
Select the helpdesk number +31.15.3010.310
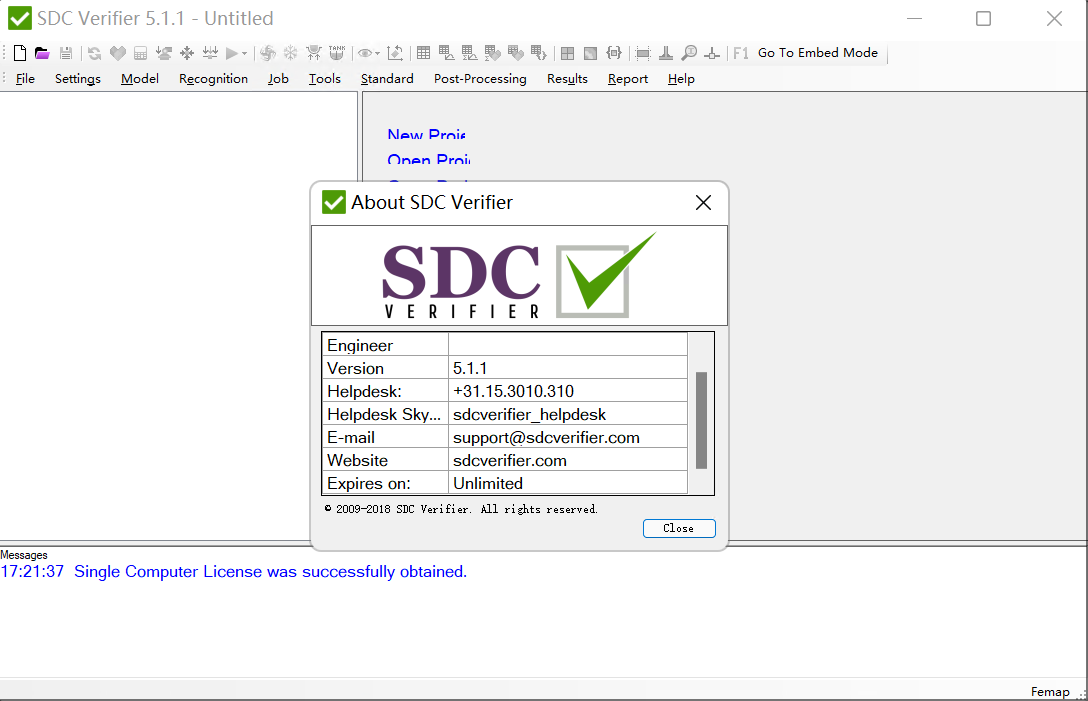click(x=568, y=391)
